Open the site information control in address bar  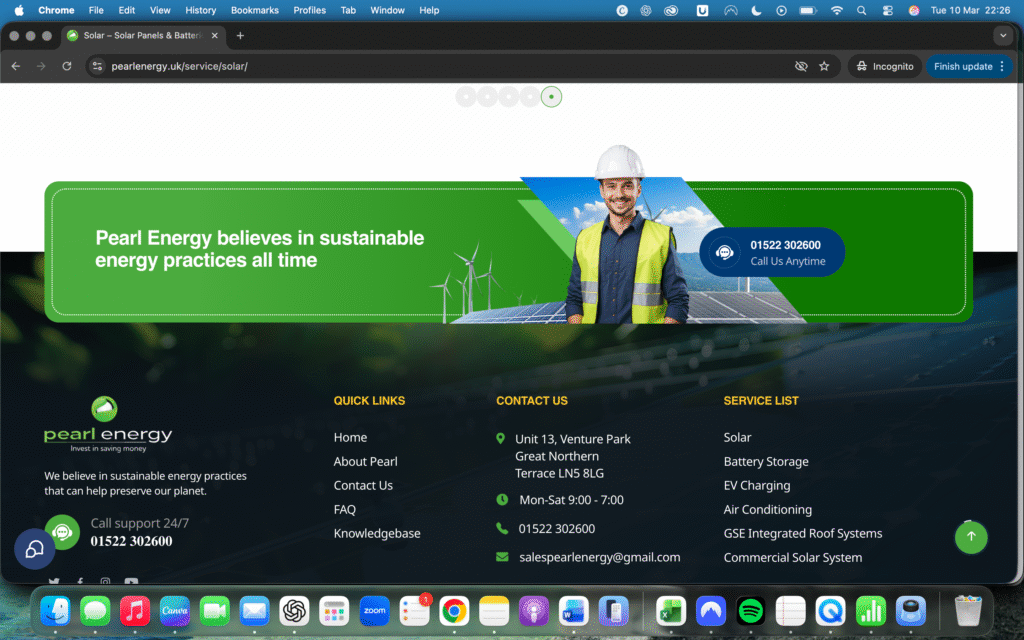97,66
